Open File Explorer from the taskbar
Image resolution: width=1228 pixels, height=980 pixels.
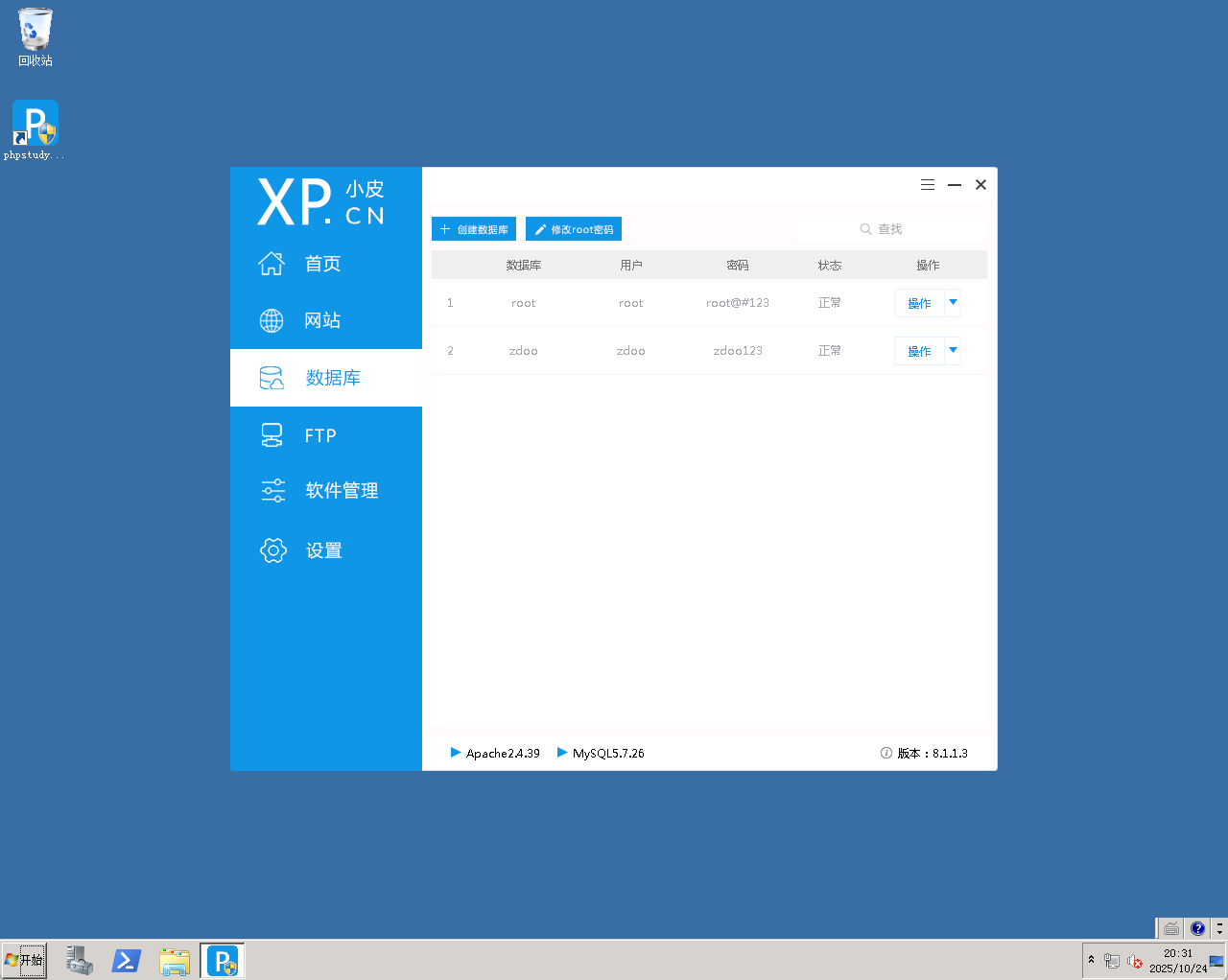pos(175,961)
